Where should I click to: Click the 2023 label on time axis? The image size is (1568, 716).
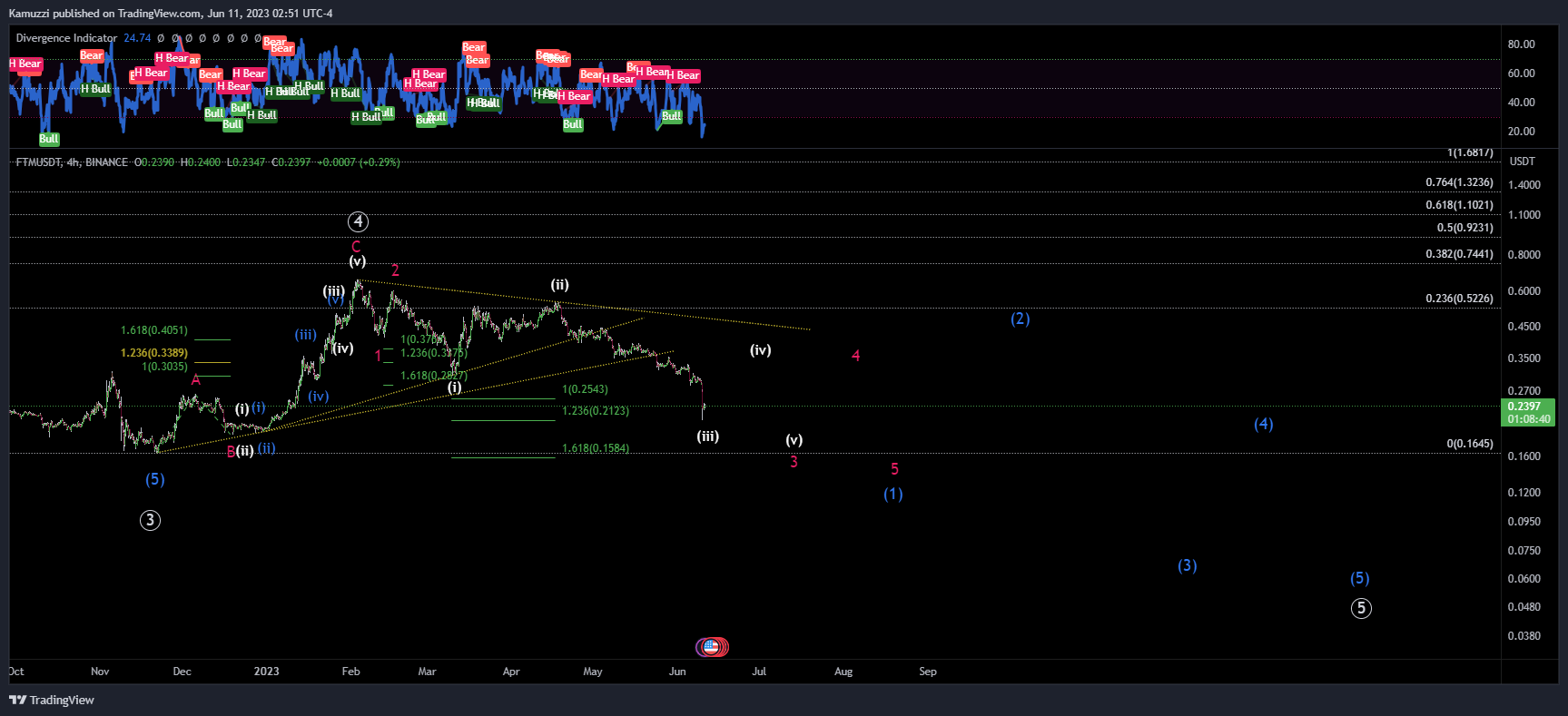[x=266, y=672]
